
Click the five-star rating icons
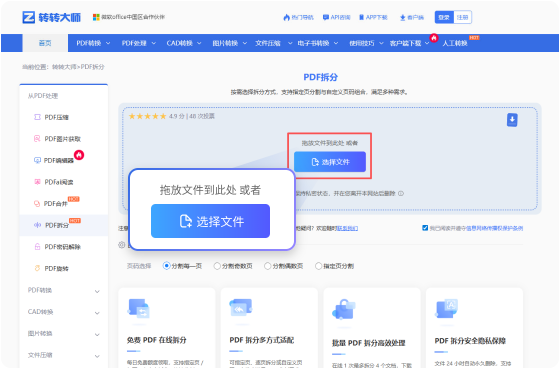point(148,116)
